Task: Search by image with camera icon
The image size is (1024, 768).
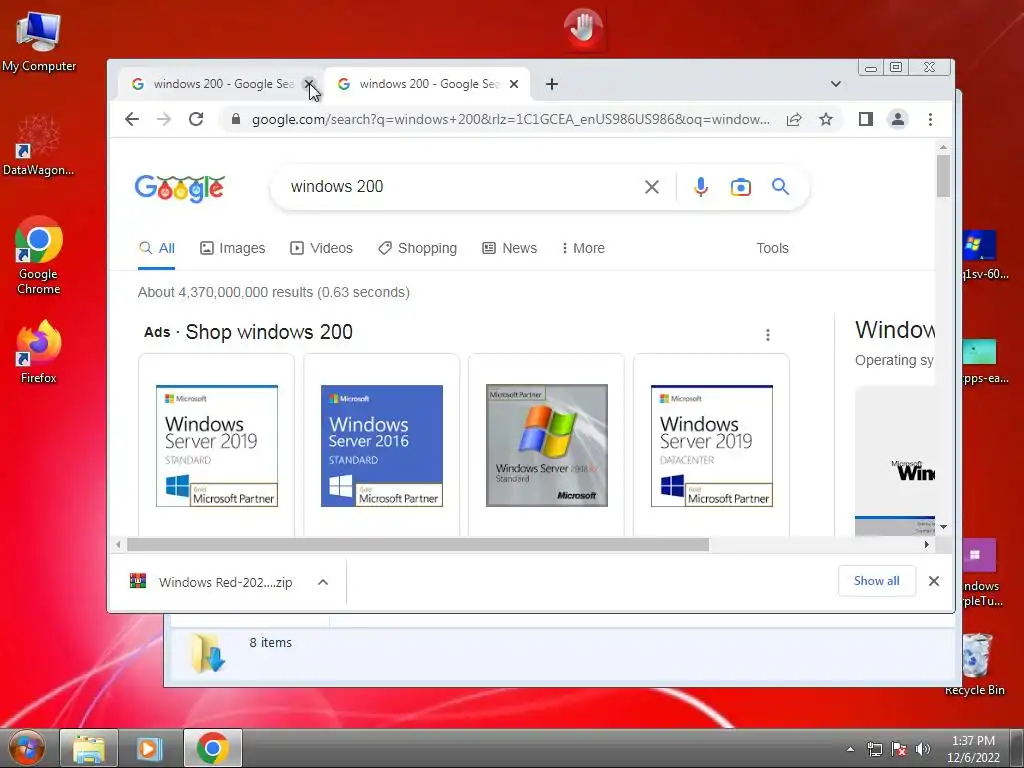Action: [x=741, y=187]
